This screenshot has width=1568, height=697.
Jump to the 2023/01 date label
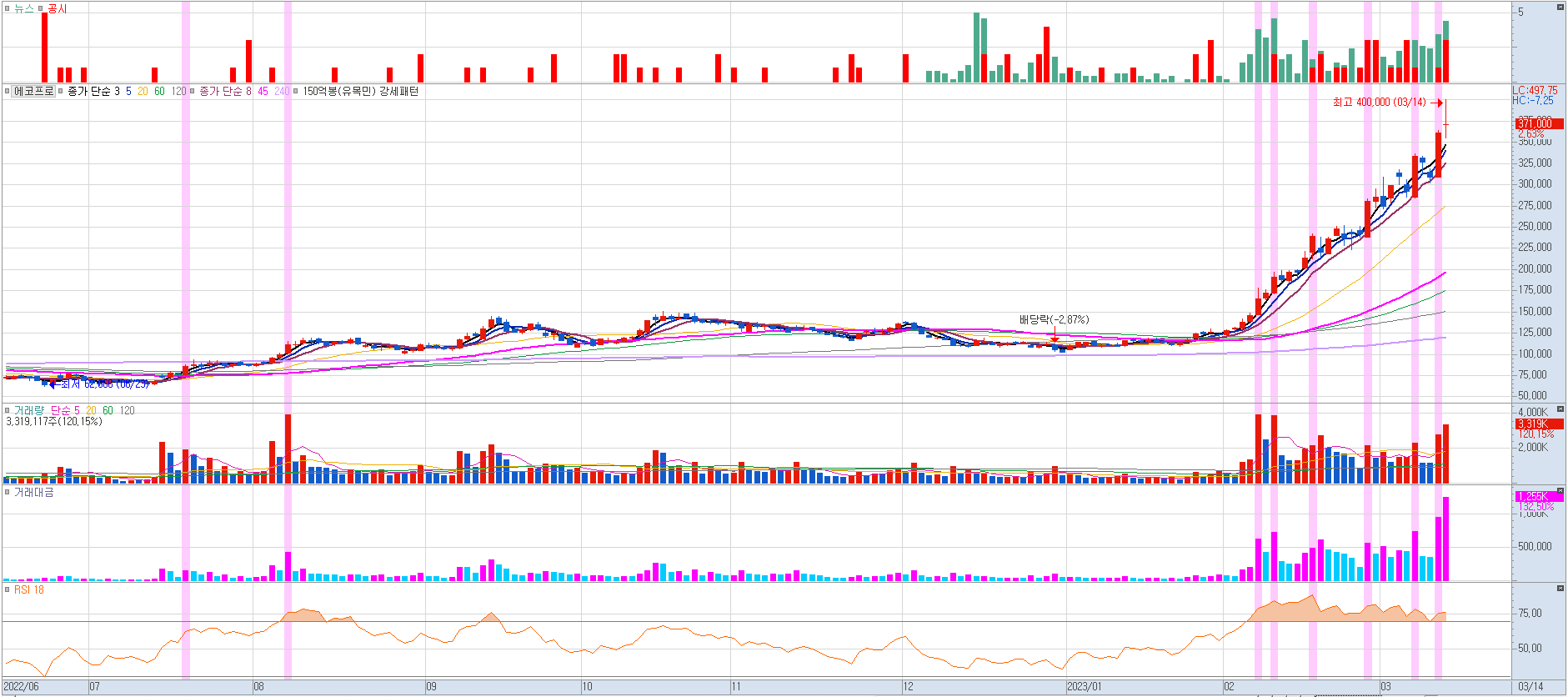pyautogui.click(x=1085, y=687)
